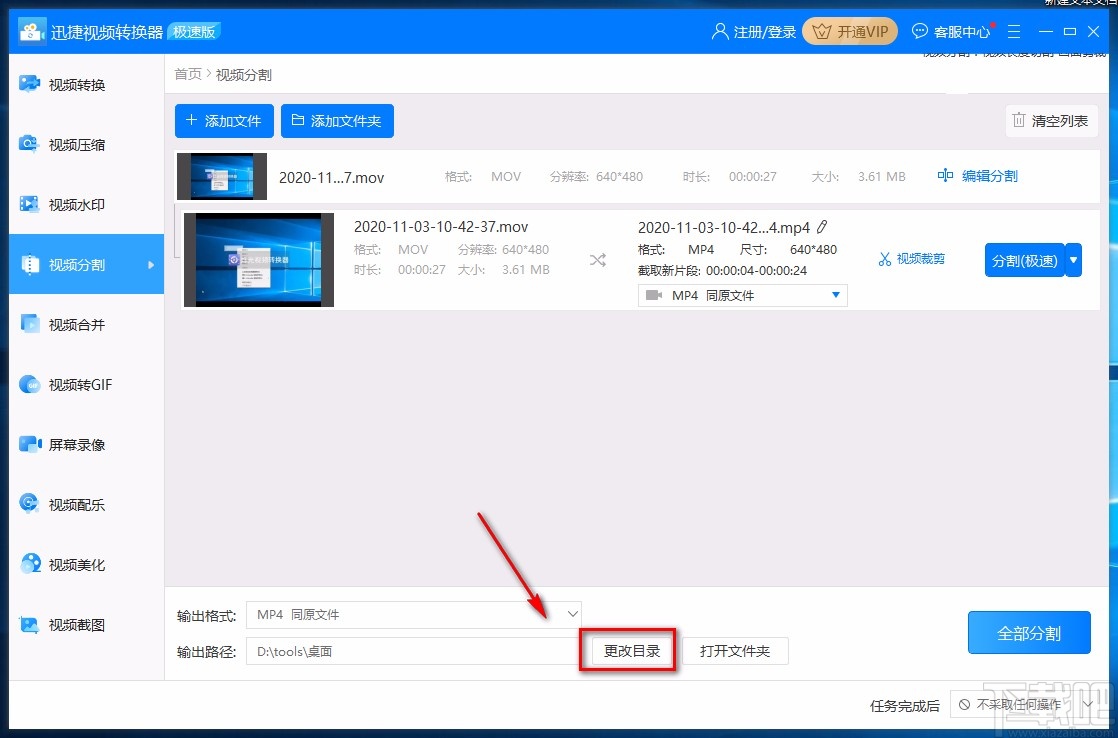Expand the arrow next to 分割(极速)
This screenshot has width=1118, height=738.
pyautogui.click(x=1073, y=260)
